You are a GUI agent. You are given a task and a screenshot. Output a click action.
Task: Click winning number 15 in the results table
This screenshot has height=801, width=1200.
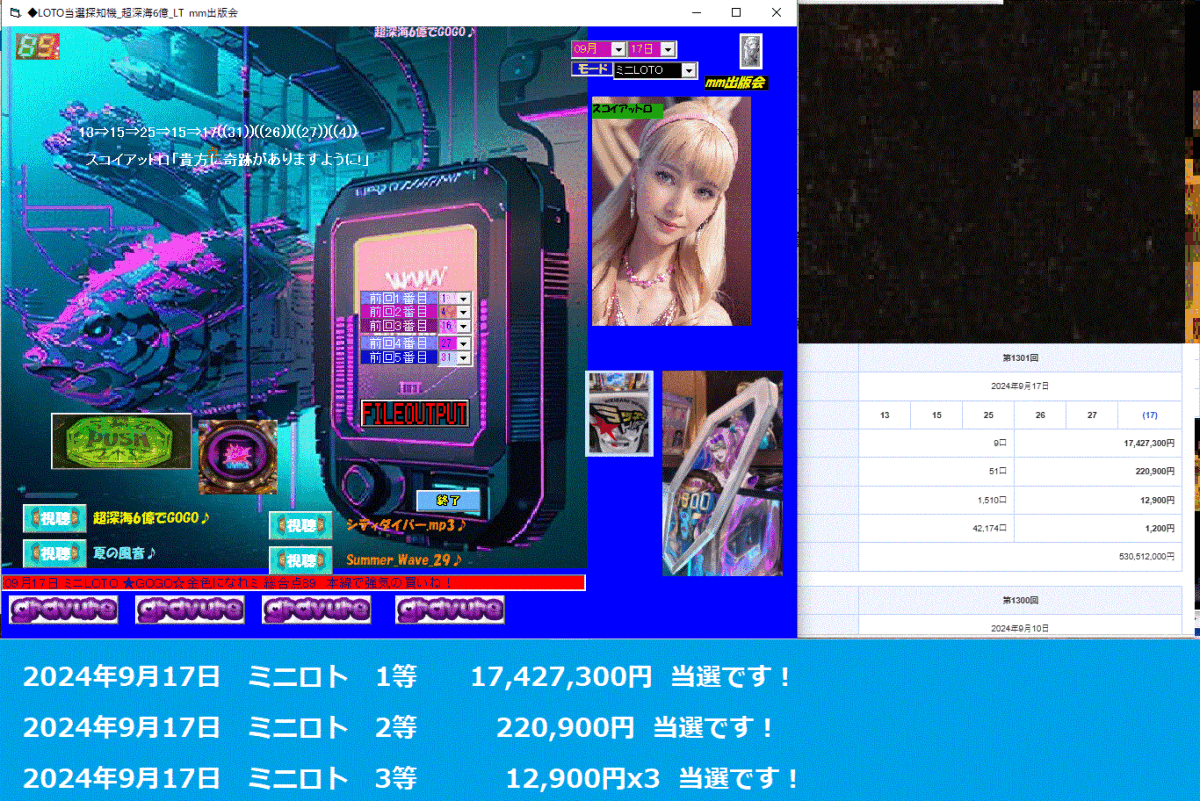coord(936,415)
